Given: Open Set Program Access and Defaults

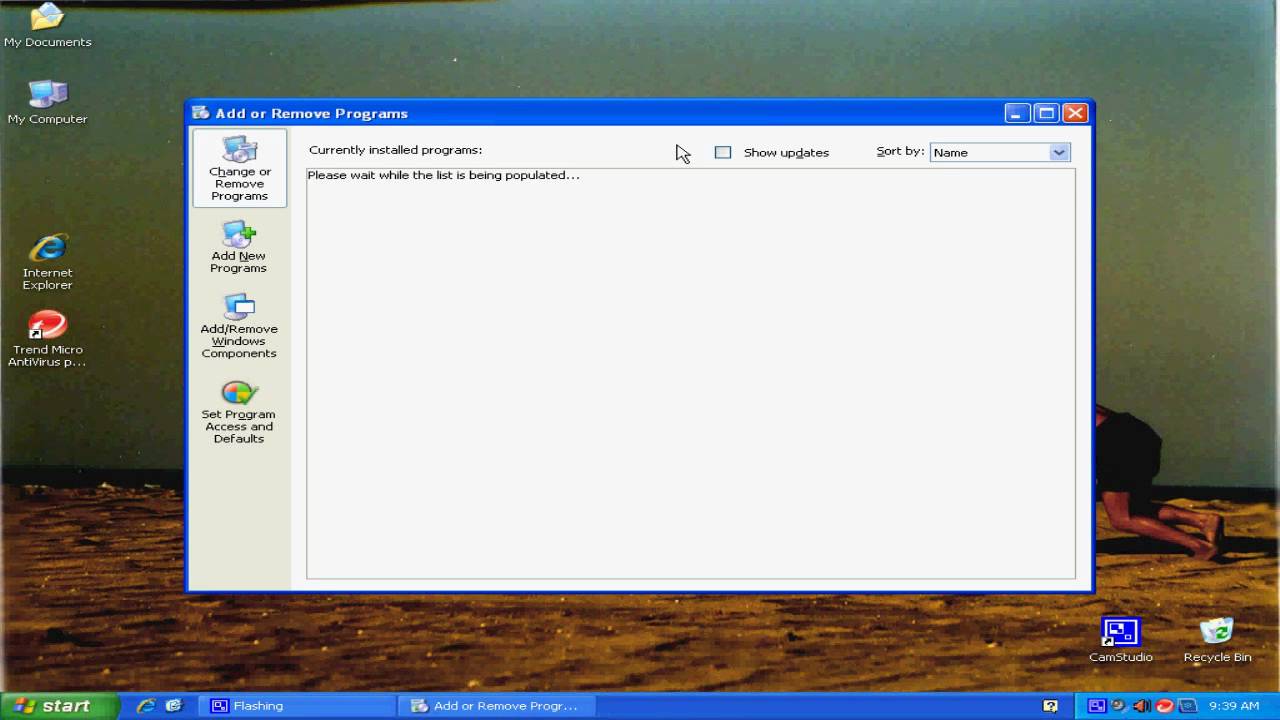Looking at the screenshot, I should pyautogui.click(x=238, y=411).
